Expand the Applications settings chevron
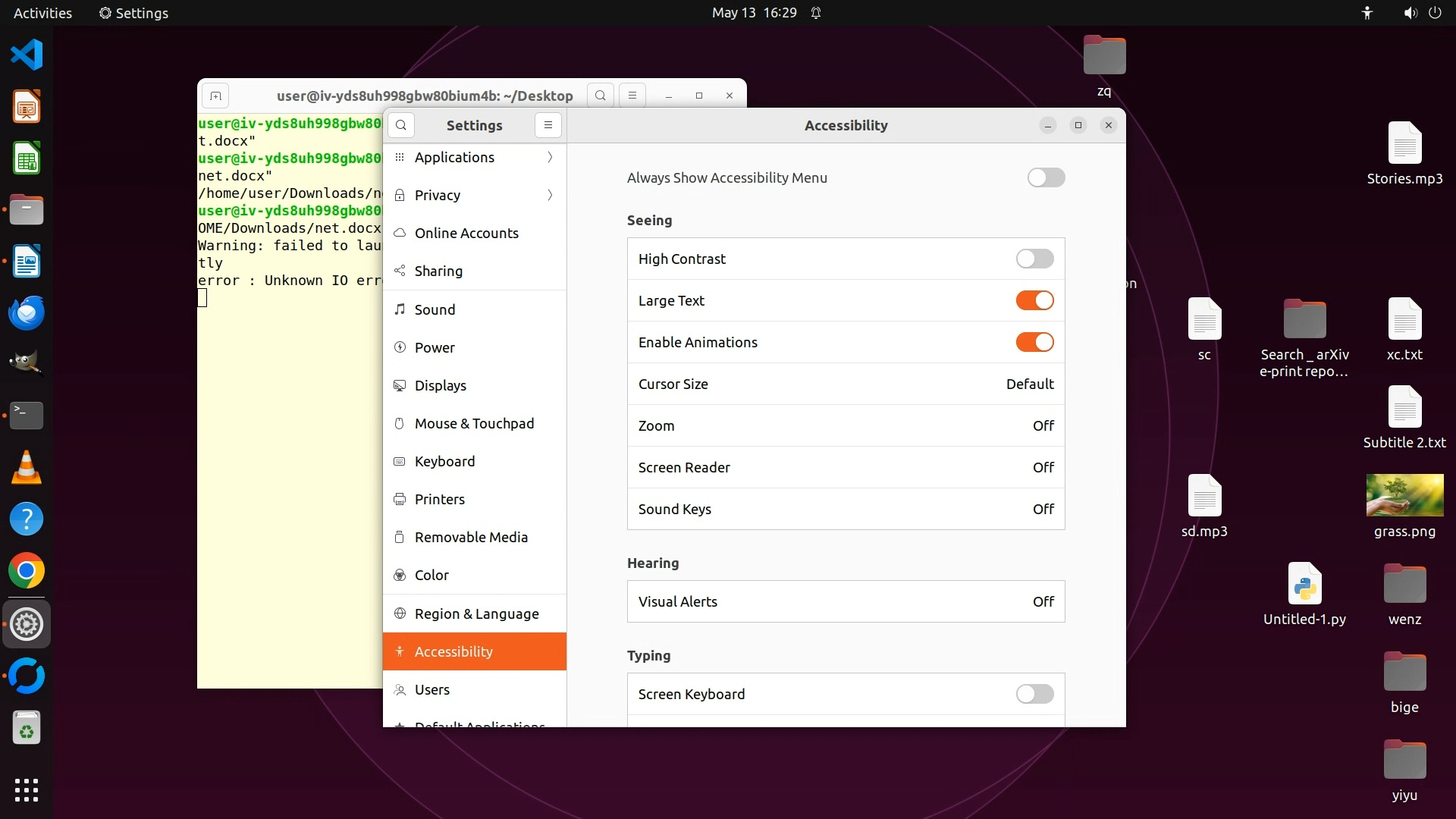Image resolution: width=1456 pixels, height=819 pixels. point(550,157)
